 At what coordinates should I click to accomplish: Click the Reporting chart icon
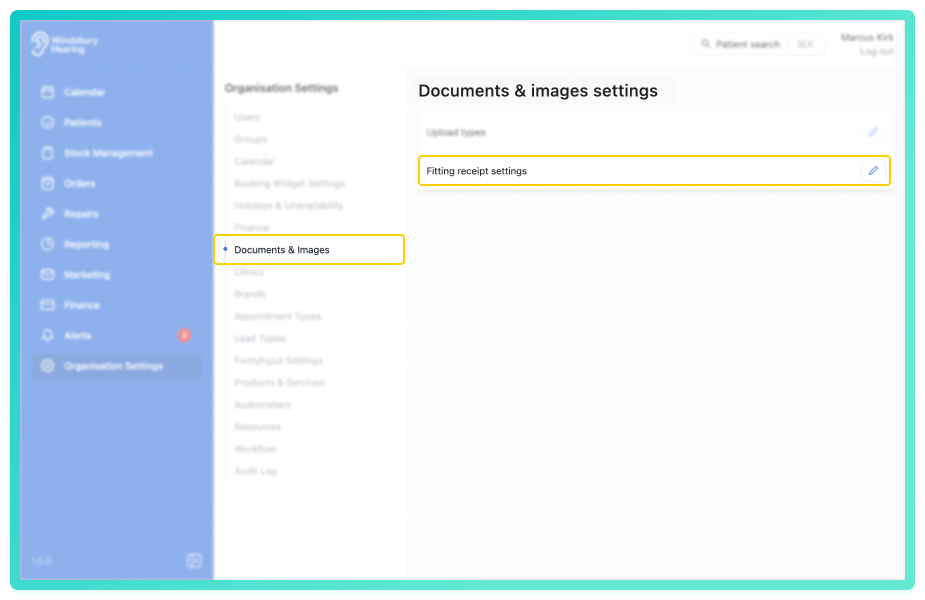pyautogui.click(x=48, y=244)
